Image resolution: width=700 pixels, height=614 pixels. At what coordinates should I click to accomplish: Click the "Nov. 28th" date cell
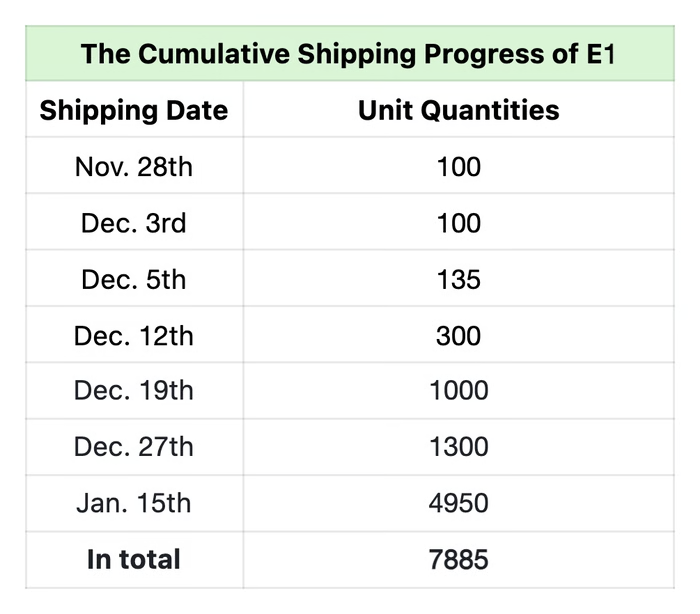pyautogui.click(x=134, y=166)
